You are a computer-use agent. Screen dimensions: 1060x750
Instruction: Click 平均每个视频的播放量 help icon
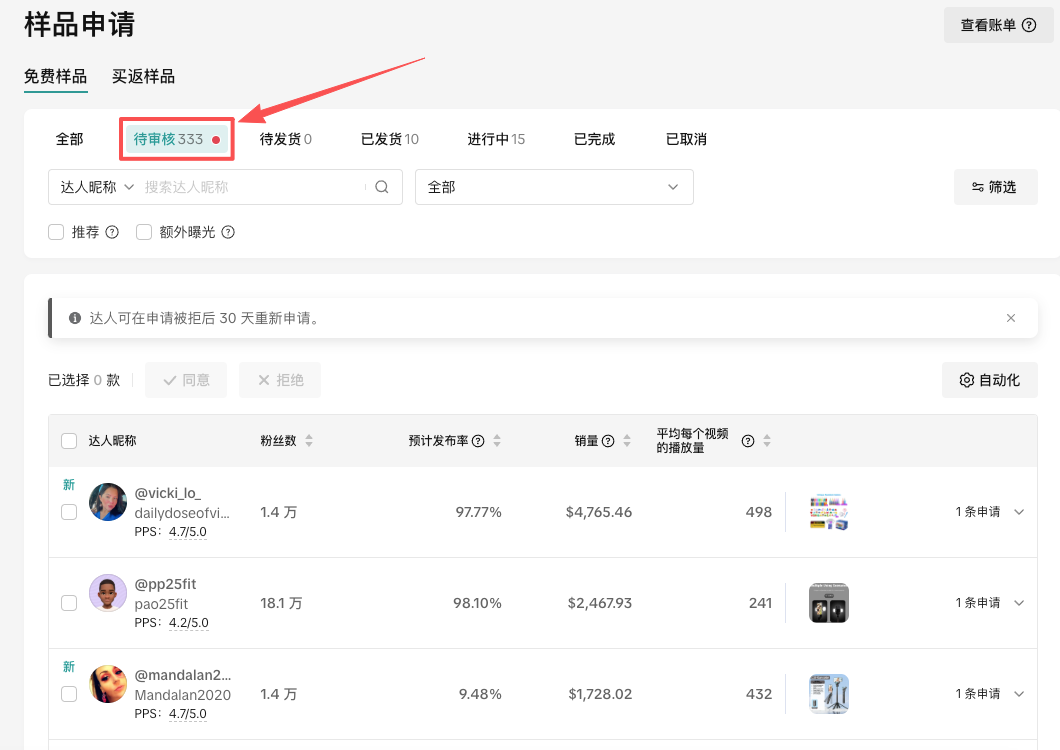coord(747,441)
